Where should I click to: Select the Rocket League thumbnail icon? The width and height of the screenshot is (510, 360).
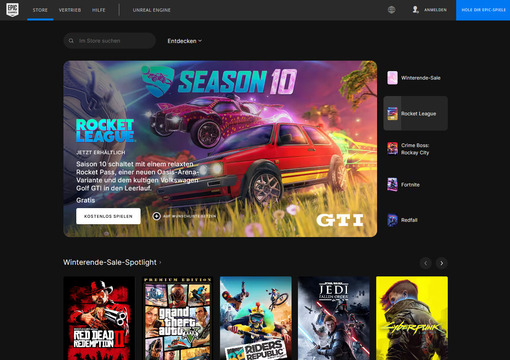(392, 113)
